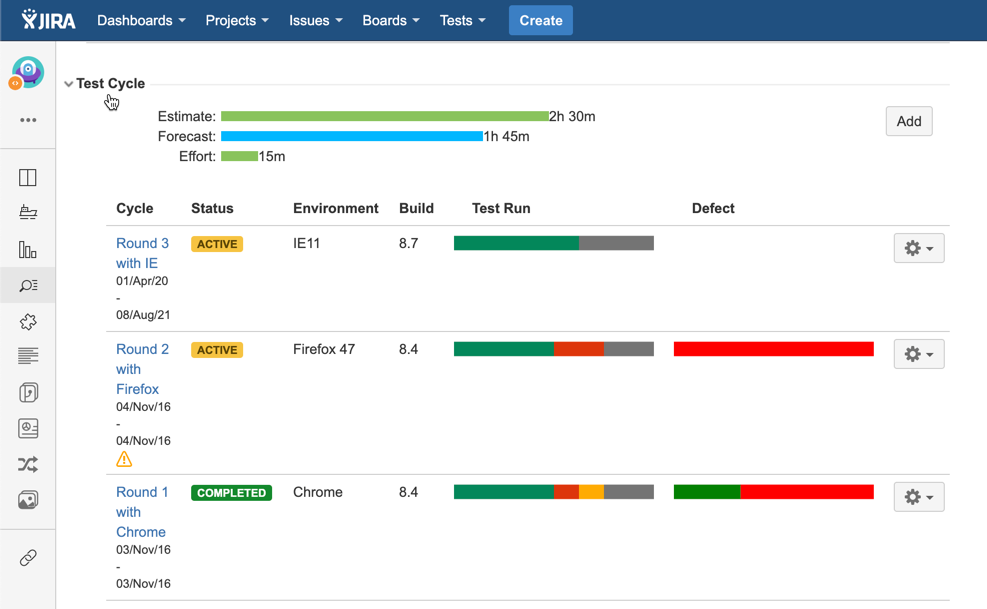Click the Jira logo in the header
This screenshot has height=609, width=987.
point(48,20)
